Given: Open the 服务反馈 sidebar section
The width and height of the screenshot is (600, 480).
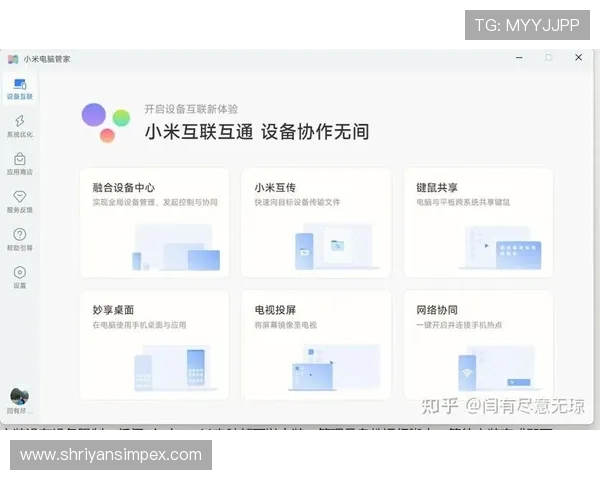Looking at the screenshot, I should click(20, 202).
